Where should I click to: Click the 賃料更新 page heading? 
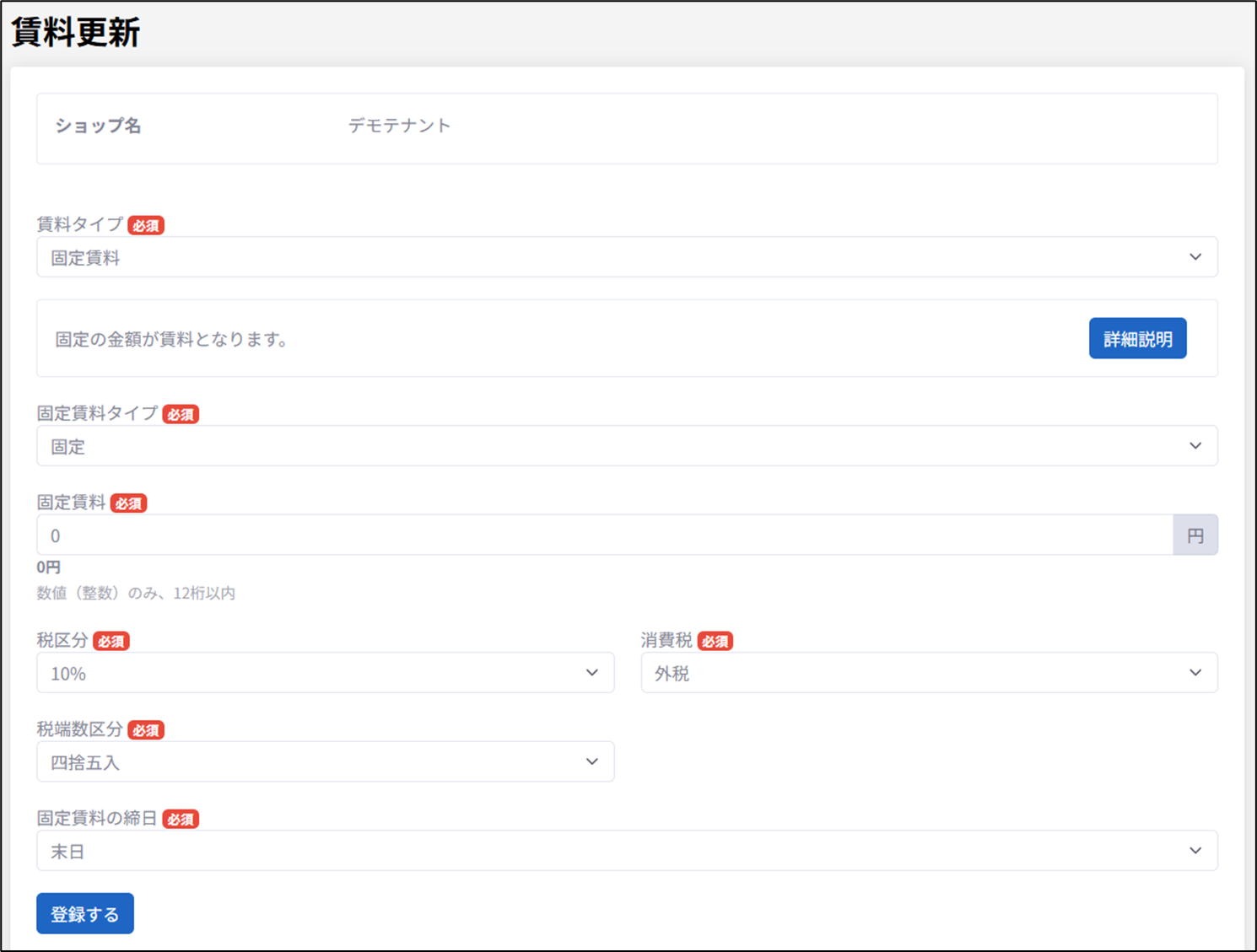pos(76,34)
